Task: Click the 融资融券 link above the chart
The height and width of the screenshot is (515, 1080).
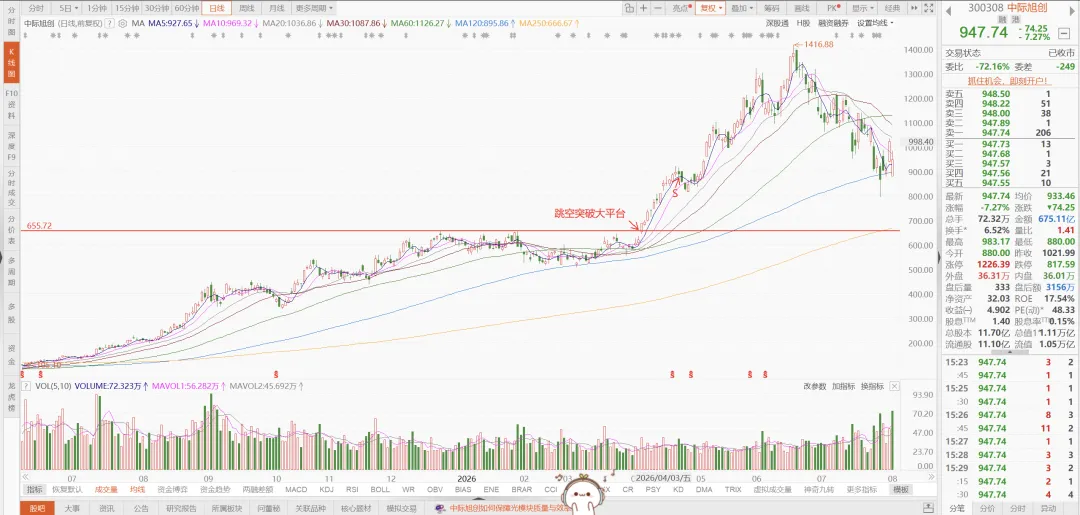Action: pyautogui.click(x=834, y=23)
